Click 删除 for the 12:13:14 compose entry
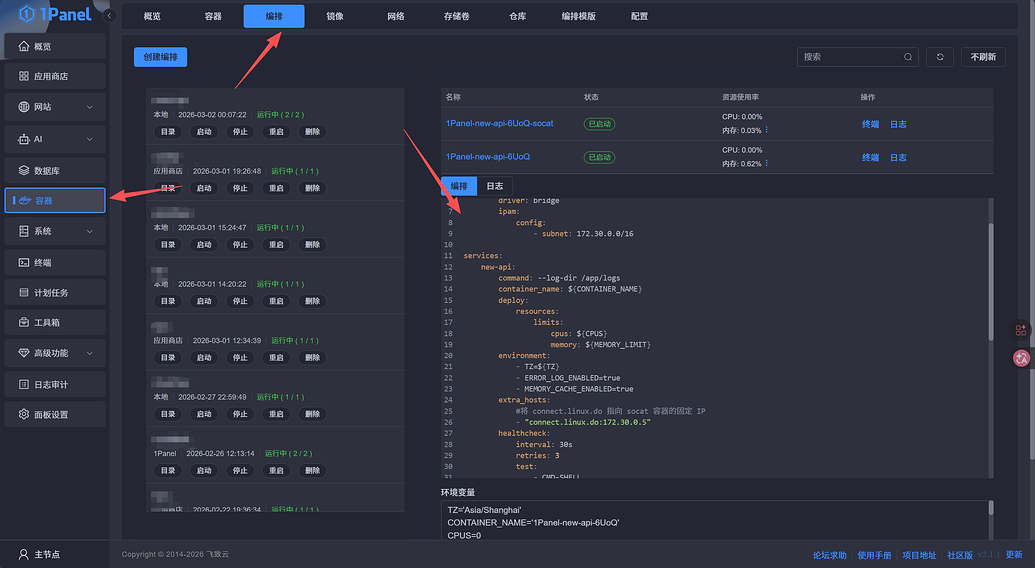Image resolution: width=1035 pixels, height=568 pixels. (312, 471)
